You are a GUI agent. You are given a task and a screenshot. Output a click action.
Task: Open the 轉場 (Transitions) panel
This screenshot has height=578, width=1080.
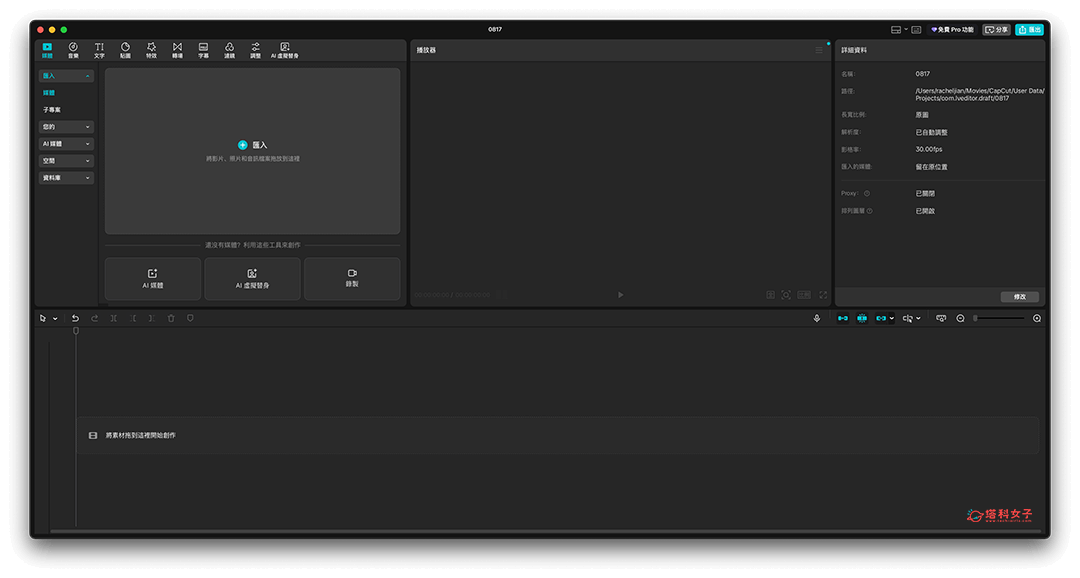pyautogui.click(x=177, y=50)
